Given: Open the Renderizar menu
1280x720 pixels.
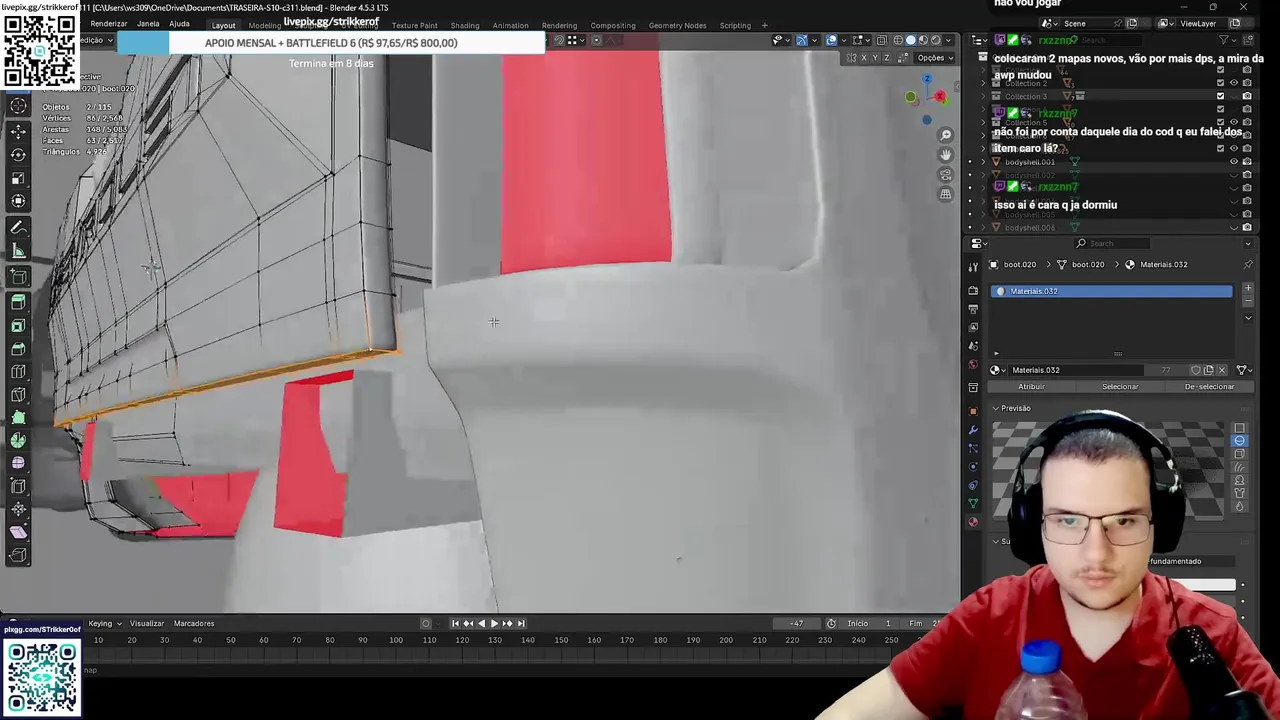Looking at the screenshot, I should pyautogui.click(x=108, y=24).
